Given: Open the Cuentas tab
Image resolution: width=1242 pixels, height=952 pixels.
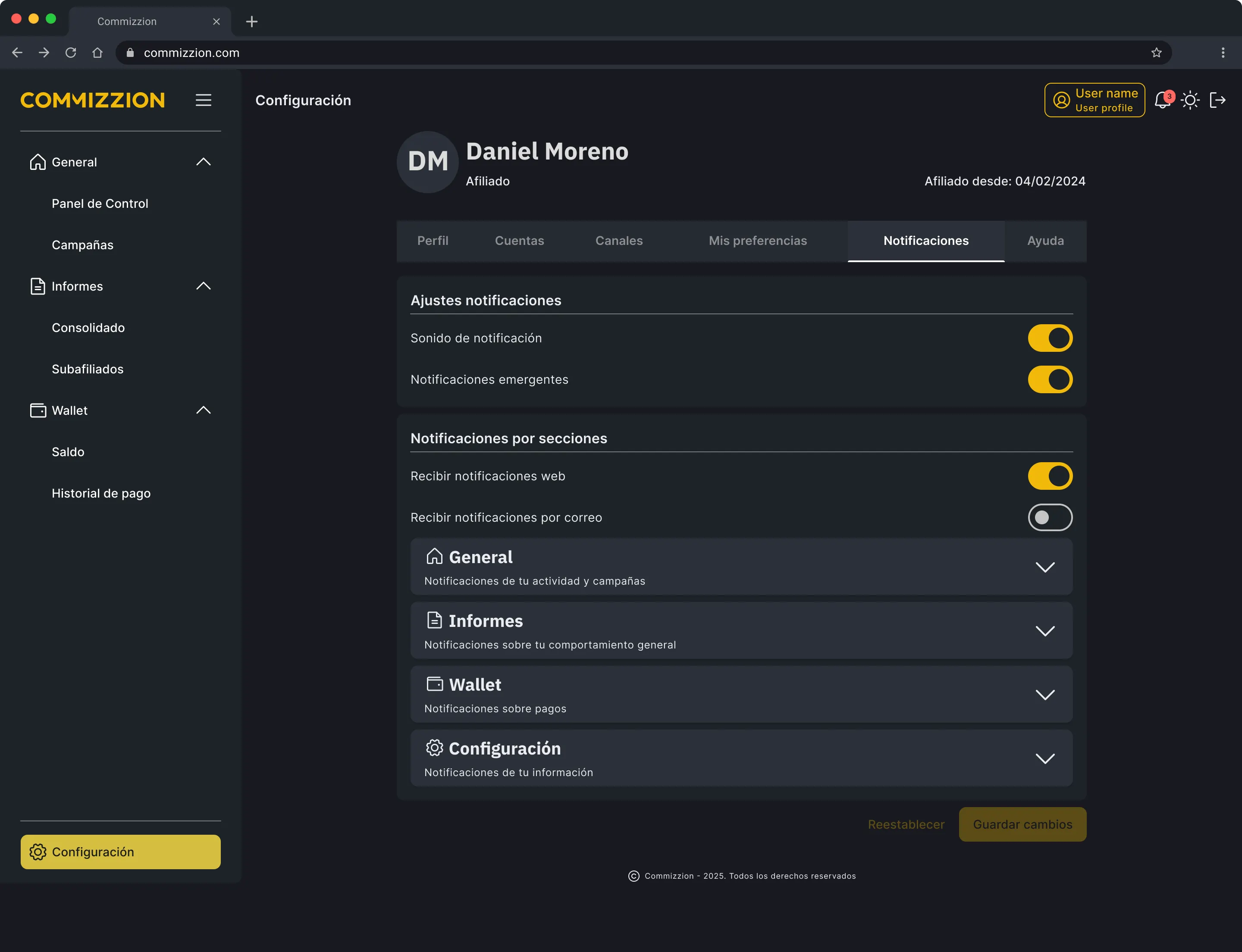Looking at the screenshot, I should coord(519,241).
